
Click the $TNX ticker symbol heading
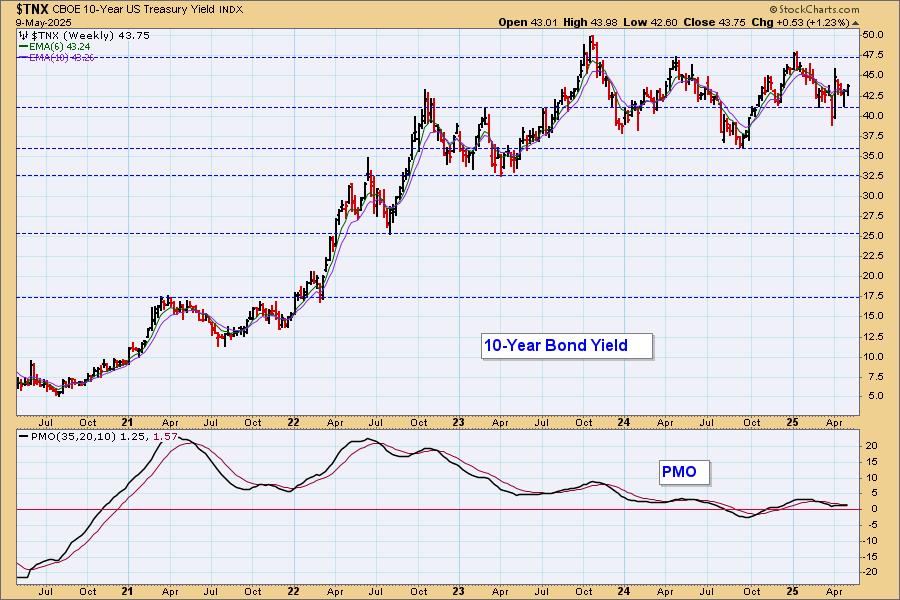(x=33, y=9)
